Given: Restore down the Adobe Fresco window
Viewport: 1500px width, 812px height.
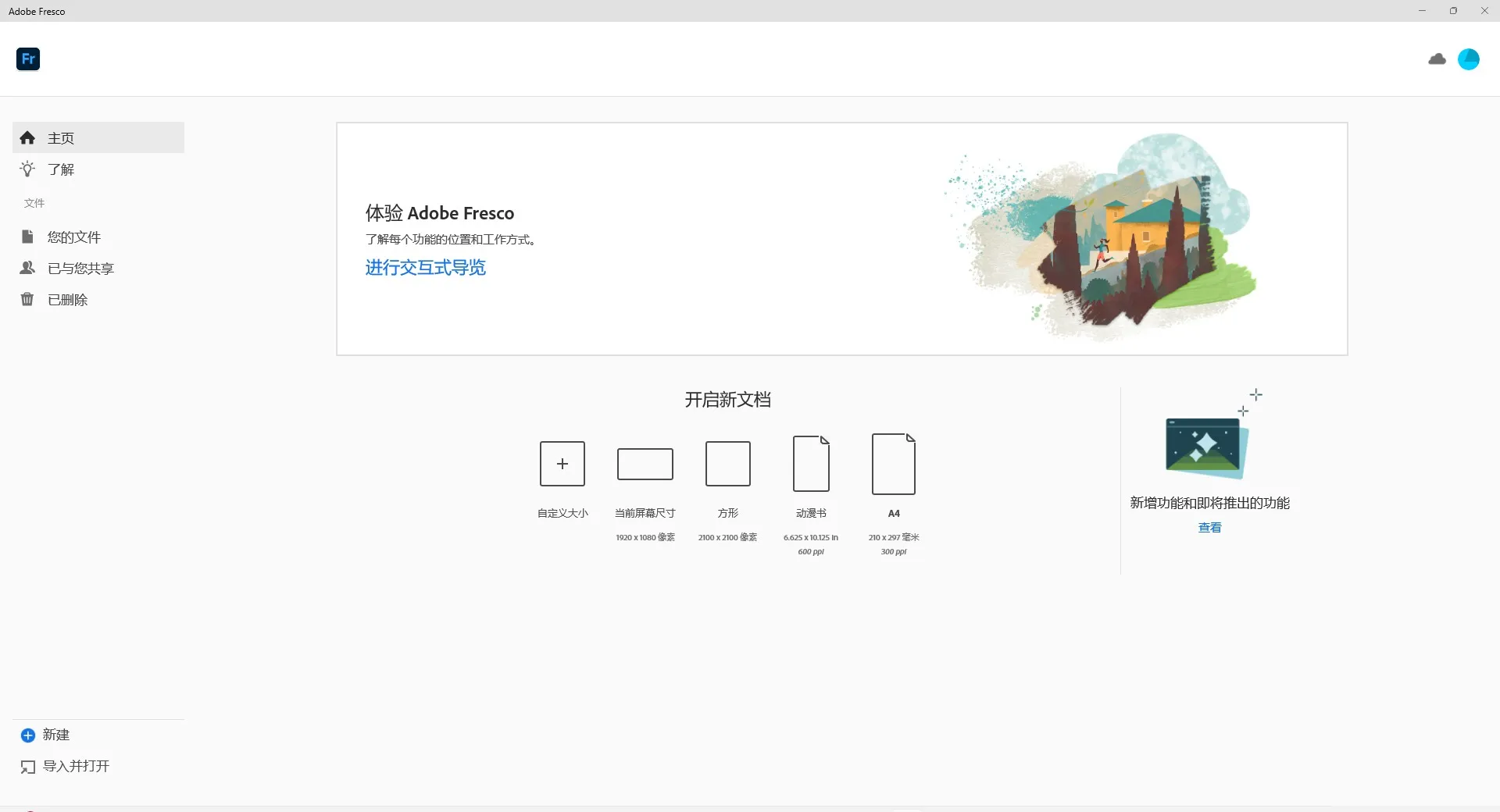Looking at the screenshot, I should [x=1453, y=11].
